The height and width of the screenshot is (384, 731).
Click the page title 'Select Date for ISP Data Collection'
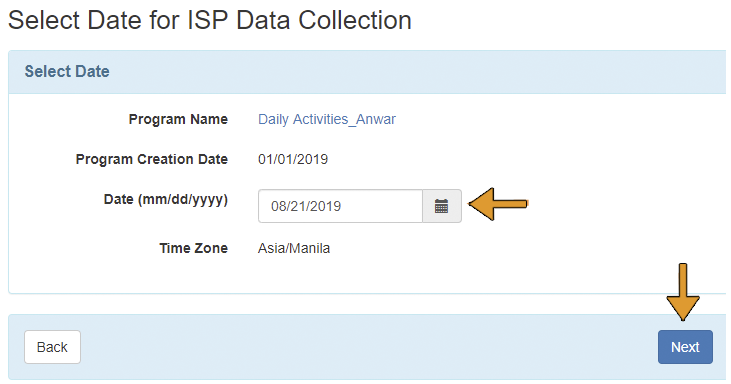[210, 21]
